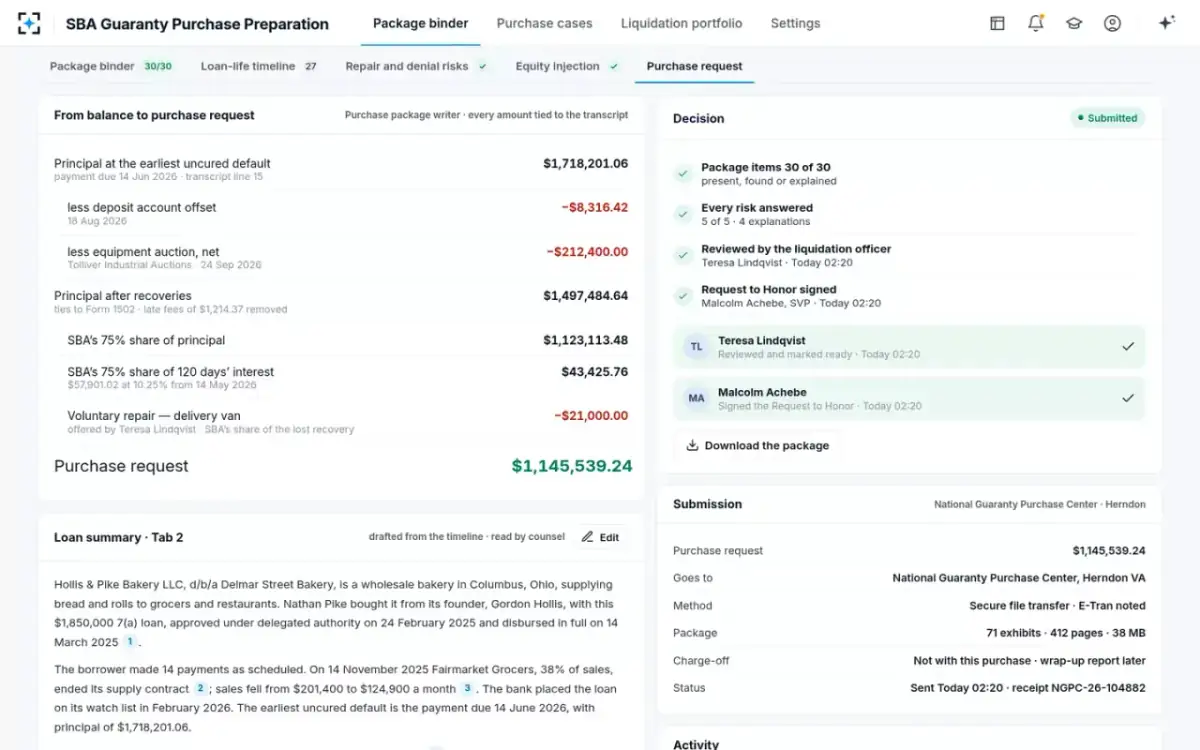The height and width of the screenshot is (750, 1200).
Task: Click National Guaranty Purchase Center, Herndon VA value
Action: pos(1019,578)
